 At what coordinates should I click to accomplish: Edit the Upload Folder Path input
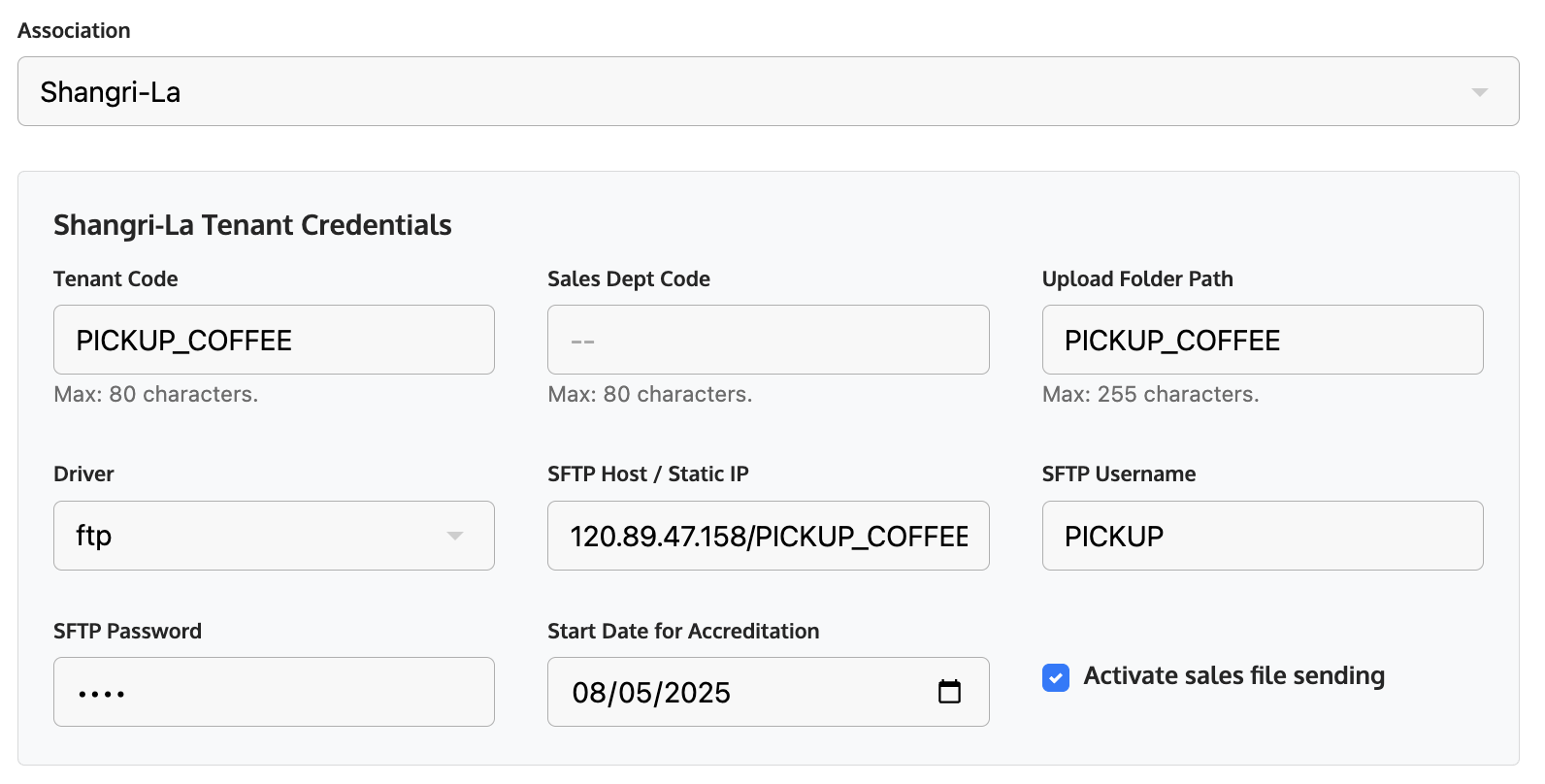click(x=1262, y=341)
